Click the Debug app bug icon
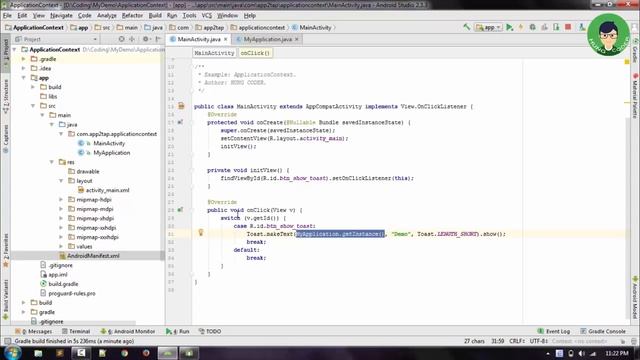The image size is (640, 360). tap(533, 27)
